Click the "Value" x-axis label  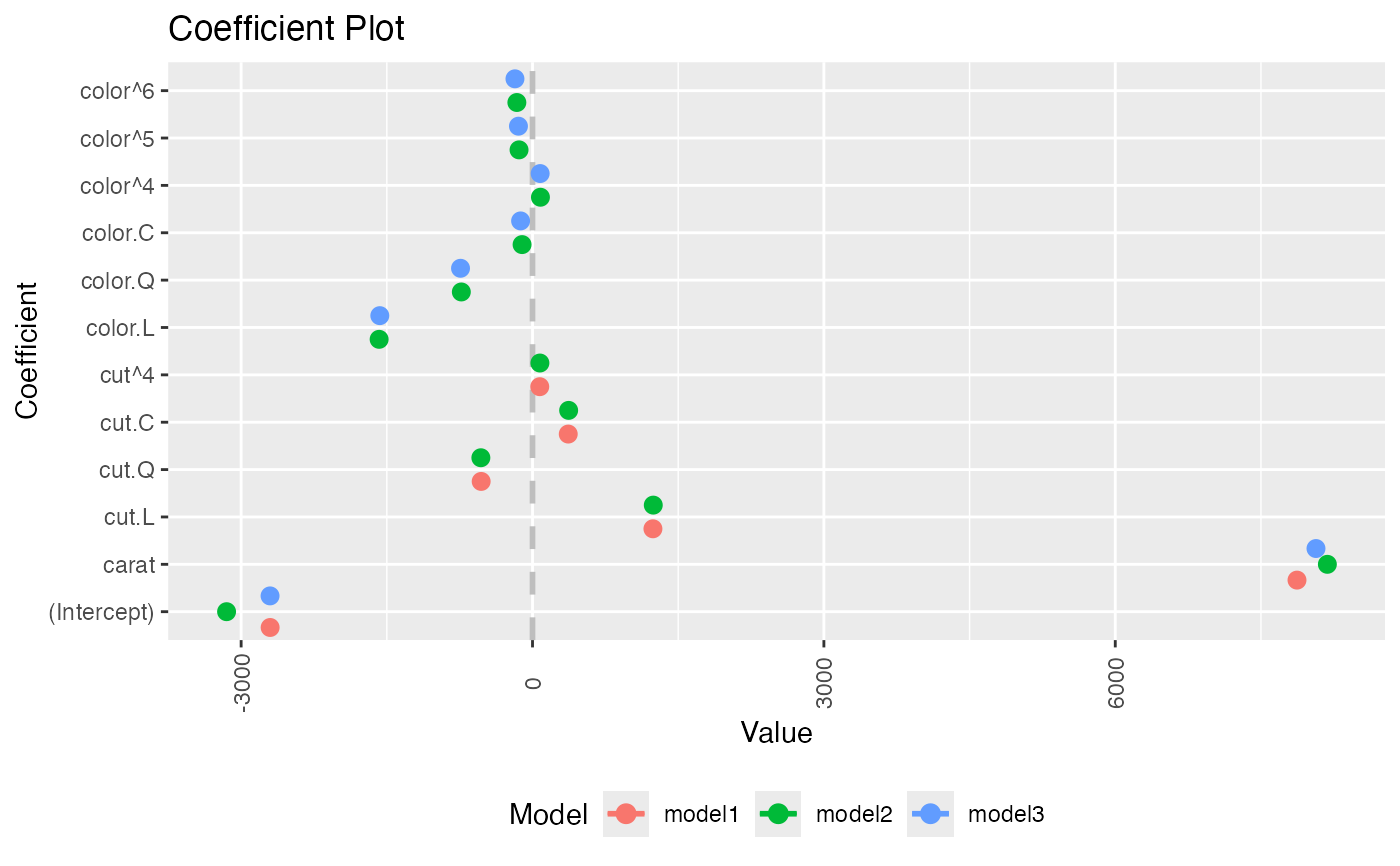pos(776,733)
